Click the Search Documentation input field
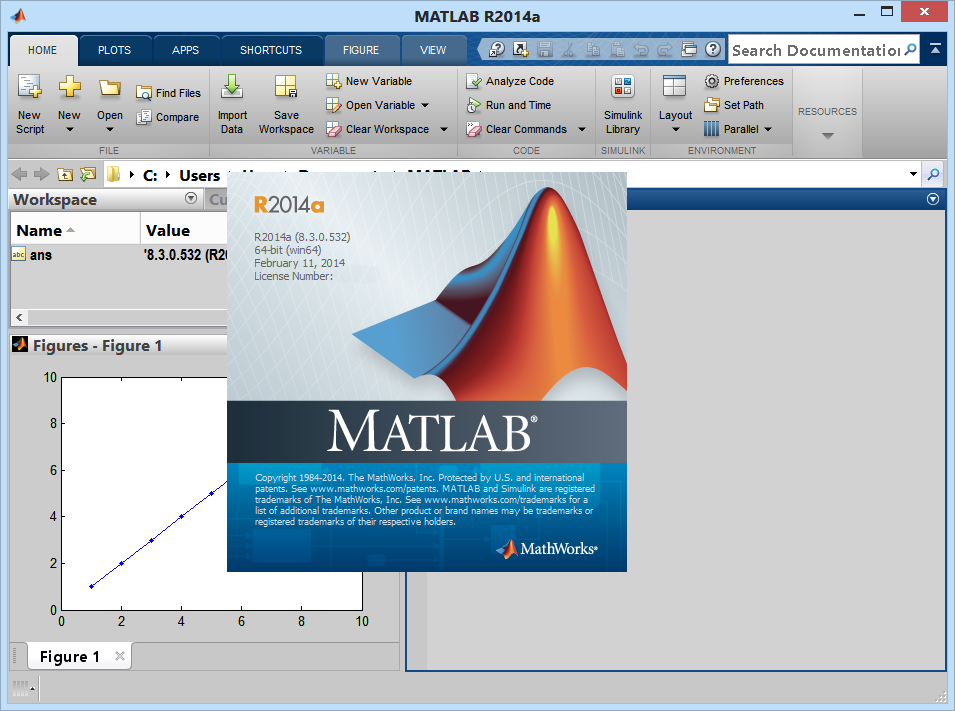Image resolution: width=955 pixels, height=711 pixels. (815, 50)
